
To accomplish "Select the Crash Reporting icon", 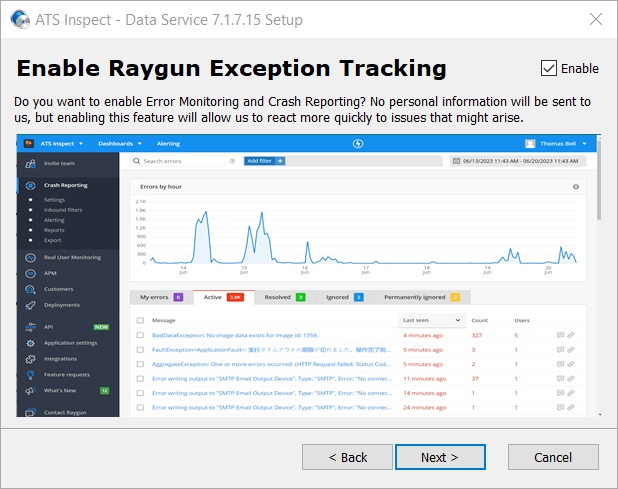I will (x=30, y=185).
